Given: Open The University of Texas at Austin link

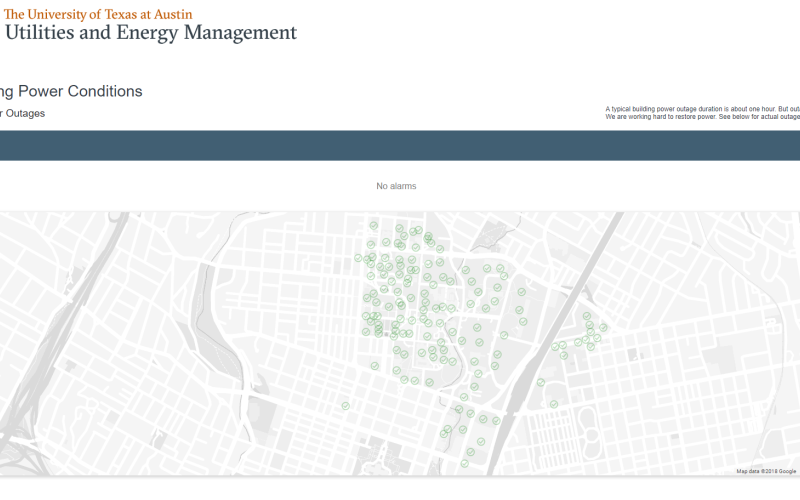Looking at the screenshot, I should (x=98, y=14).
